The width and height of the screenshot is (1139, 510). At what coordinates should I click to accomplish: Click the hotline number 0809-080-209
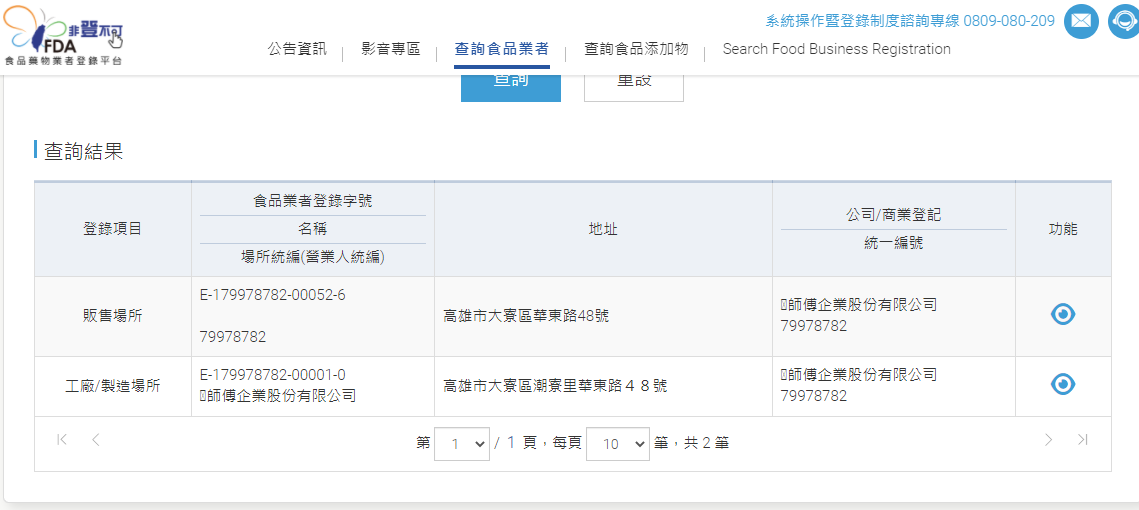1009,21
